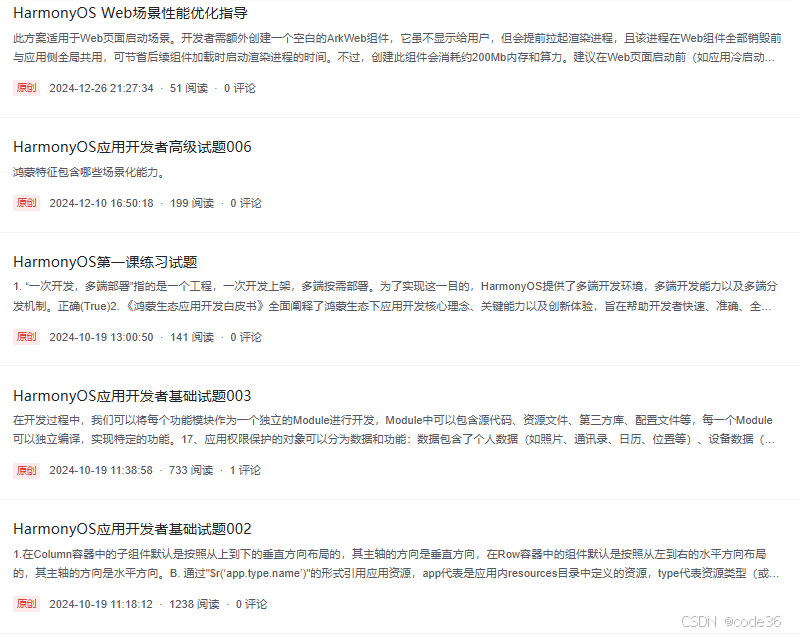The width and height of the screenshot is (800, 637).
Task: Click 原创 tag on 高级试题006 article
Action: point(27,203)
